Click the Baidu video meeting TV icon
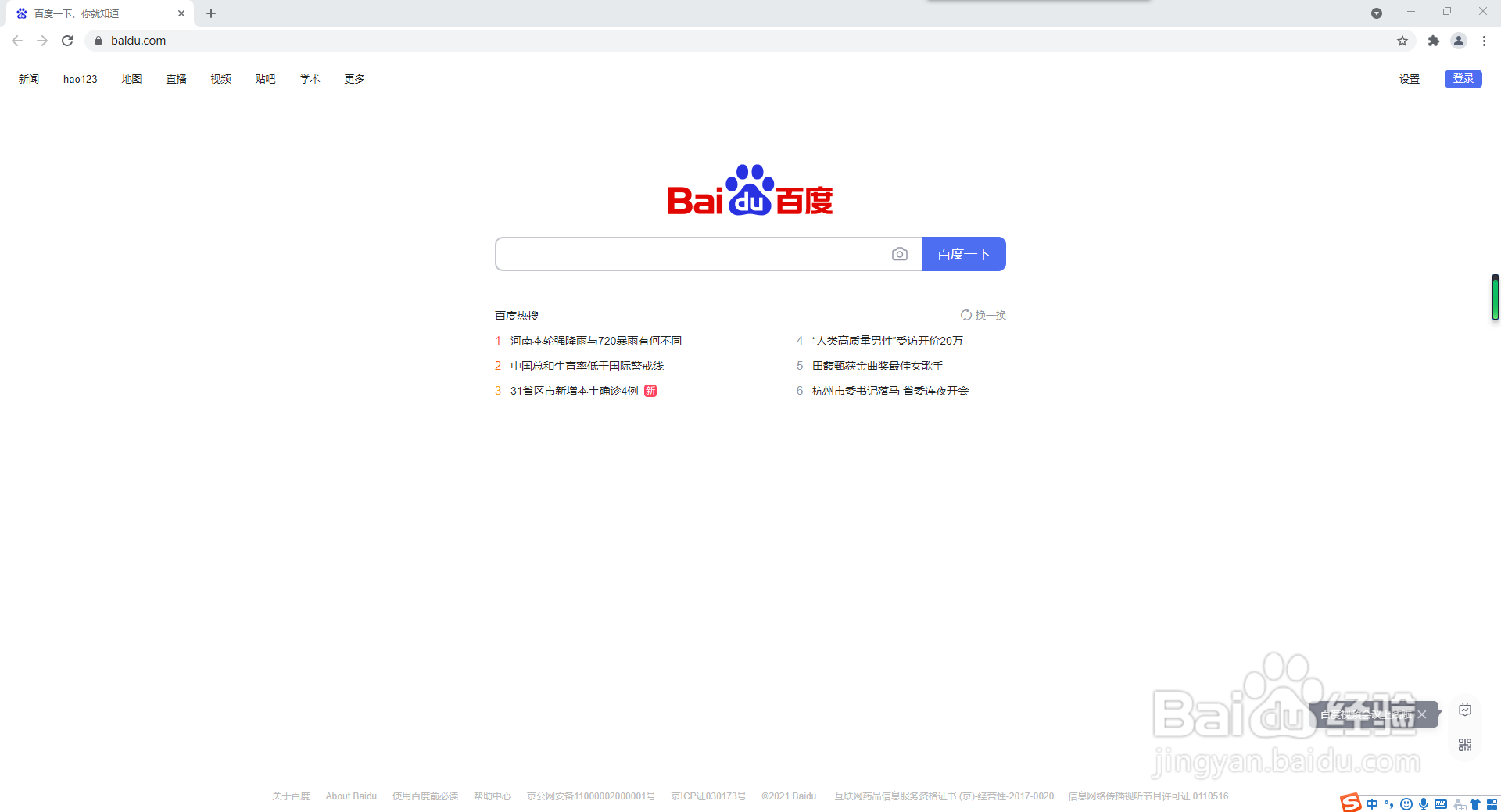The image size is (1501, 812). pos(1465,710)
